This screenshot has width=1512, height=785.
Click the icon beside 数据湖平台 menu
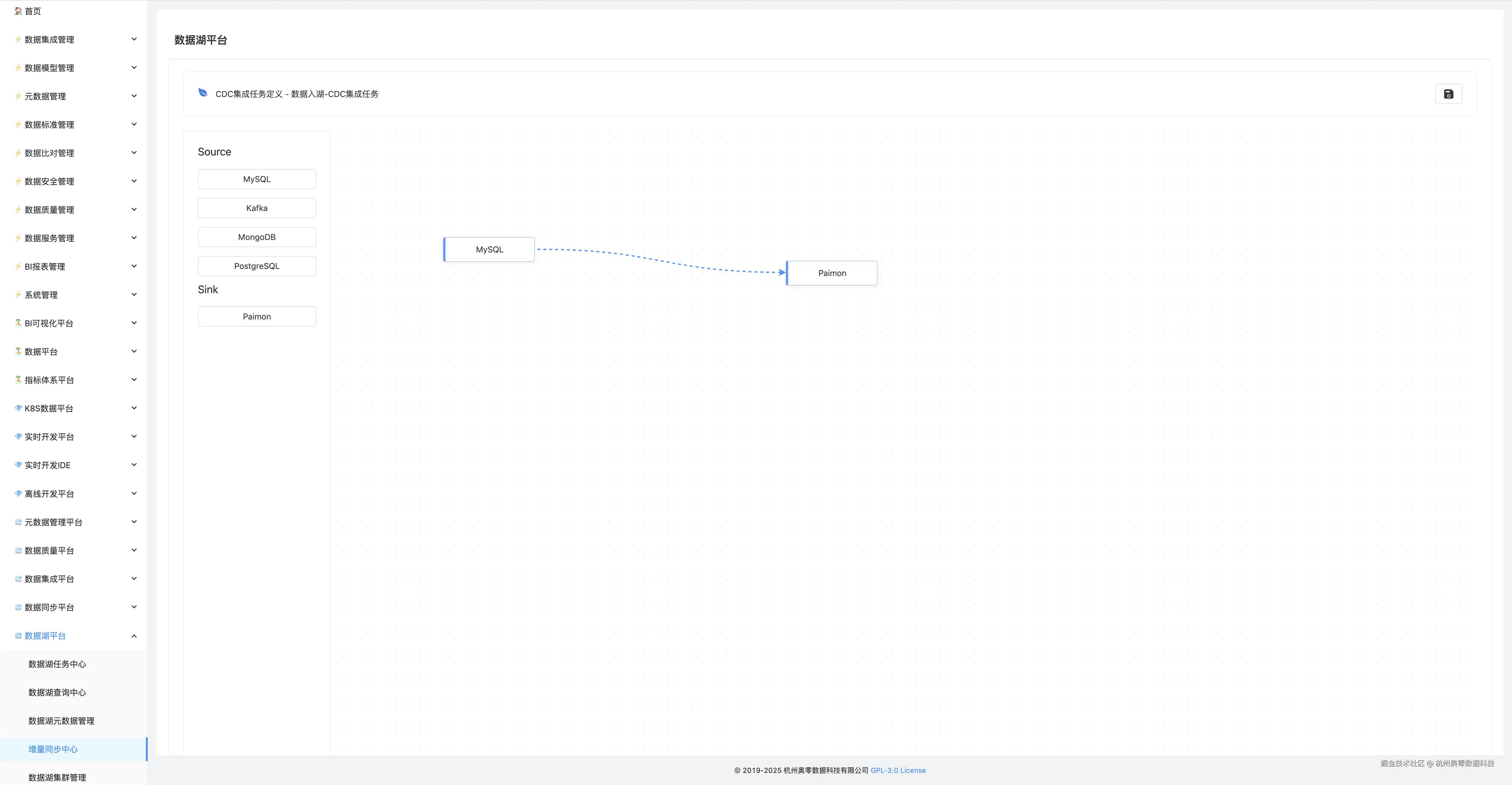tap(18, 636)
